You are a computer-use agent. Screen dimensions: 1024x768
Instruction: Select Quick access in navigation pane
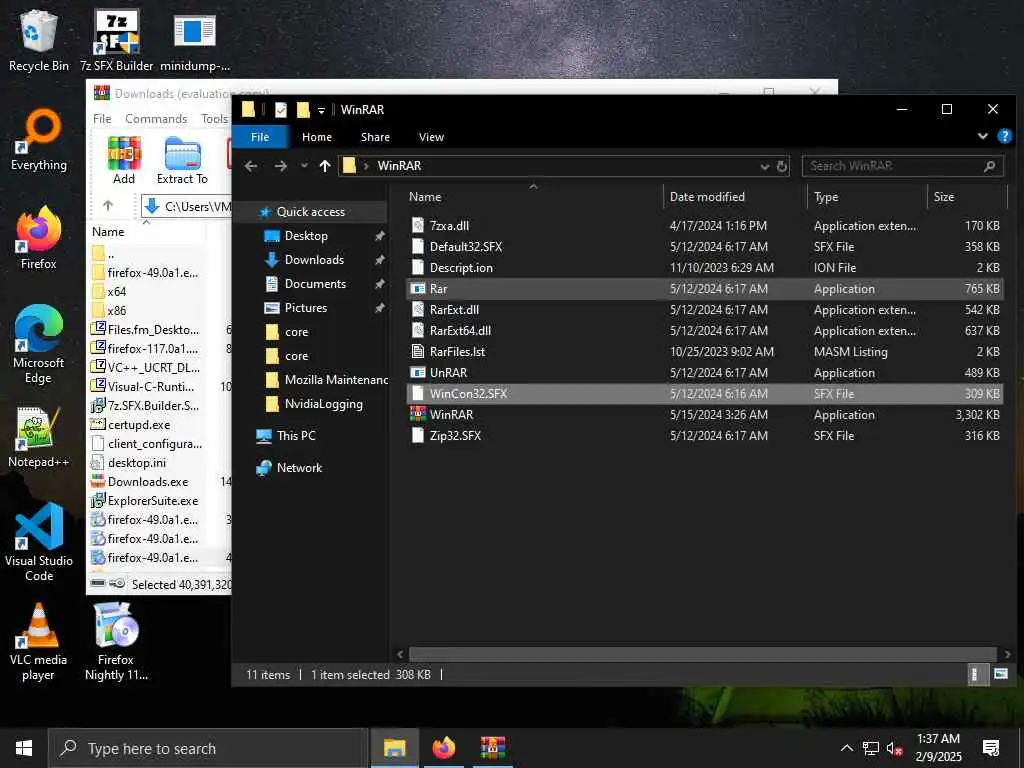click(311, 212)
